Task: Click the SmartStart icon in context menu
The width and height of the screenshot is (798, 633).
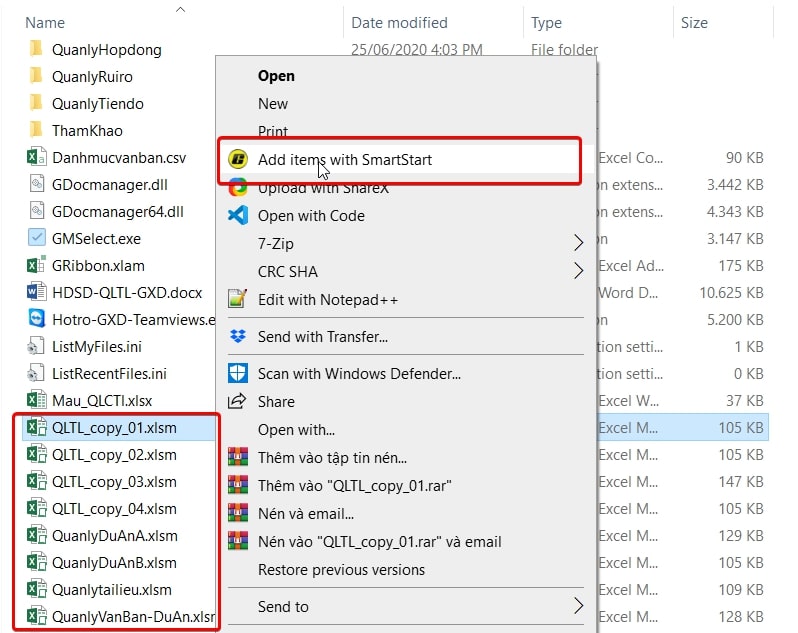Action: click(x=238, y=159)
